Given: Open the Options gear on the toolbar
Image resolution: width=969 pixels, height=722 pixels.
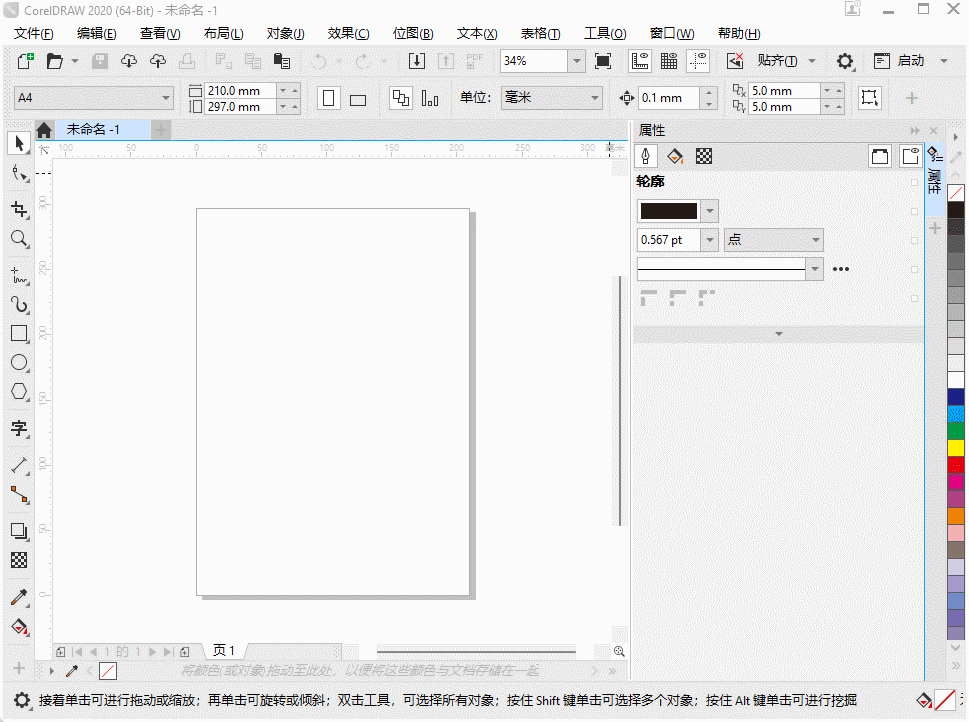Looking at the screenshot, I should 845,61.
